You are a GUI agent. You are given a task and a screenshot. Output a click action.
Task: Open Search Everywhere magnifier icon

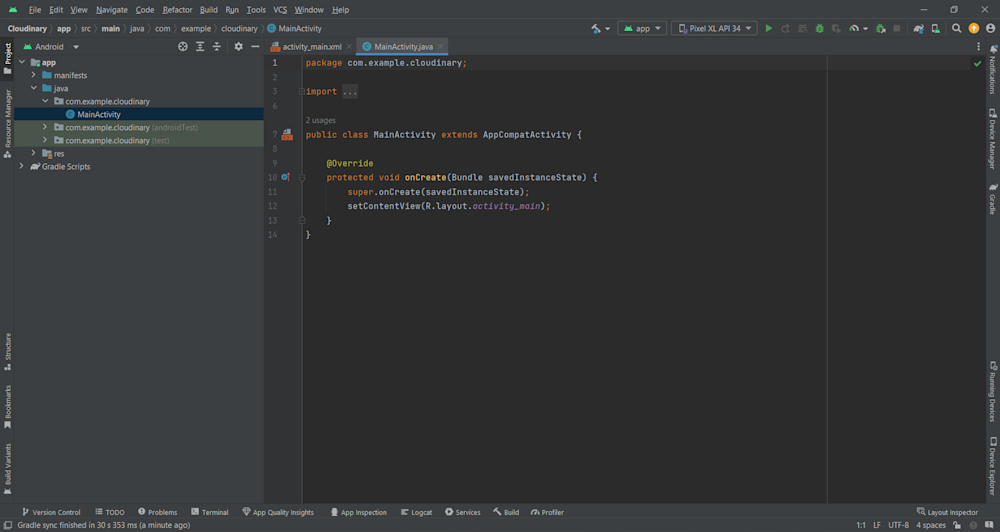point(957,29)
